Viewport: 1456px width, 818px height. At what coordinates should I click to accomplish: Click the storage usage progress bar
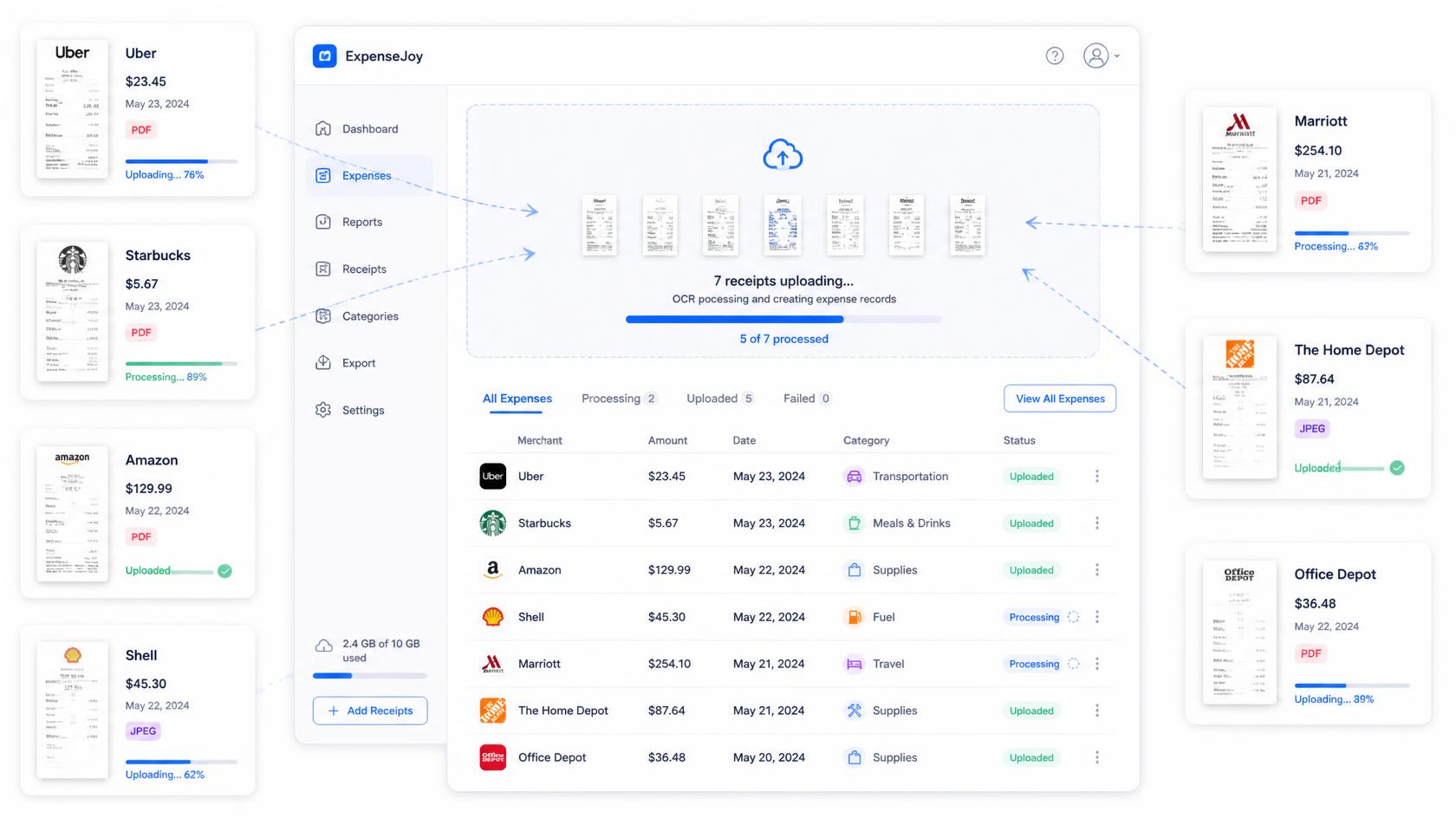pyautogui.click(x=370, y=676)
